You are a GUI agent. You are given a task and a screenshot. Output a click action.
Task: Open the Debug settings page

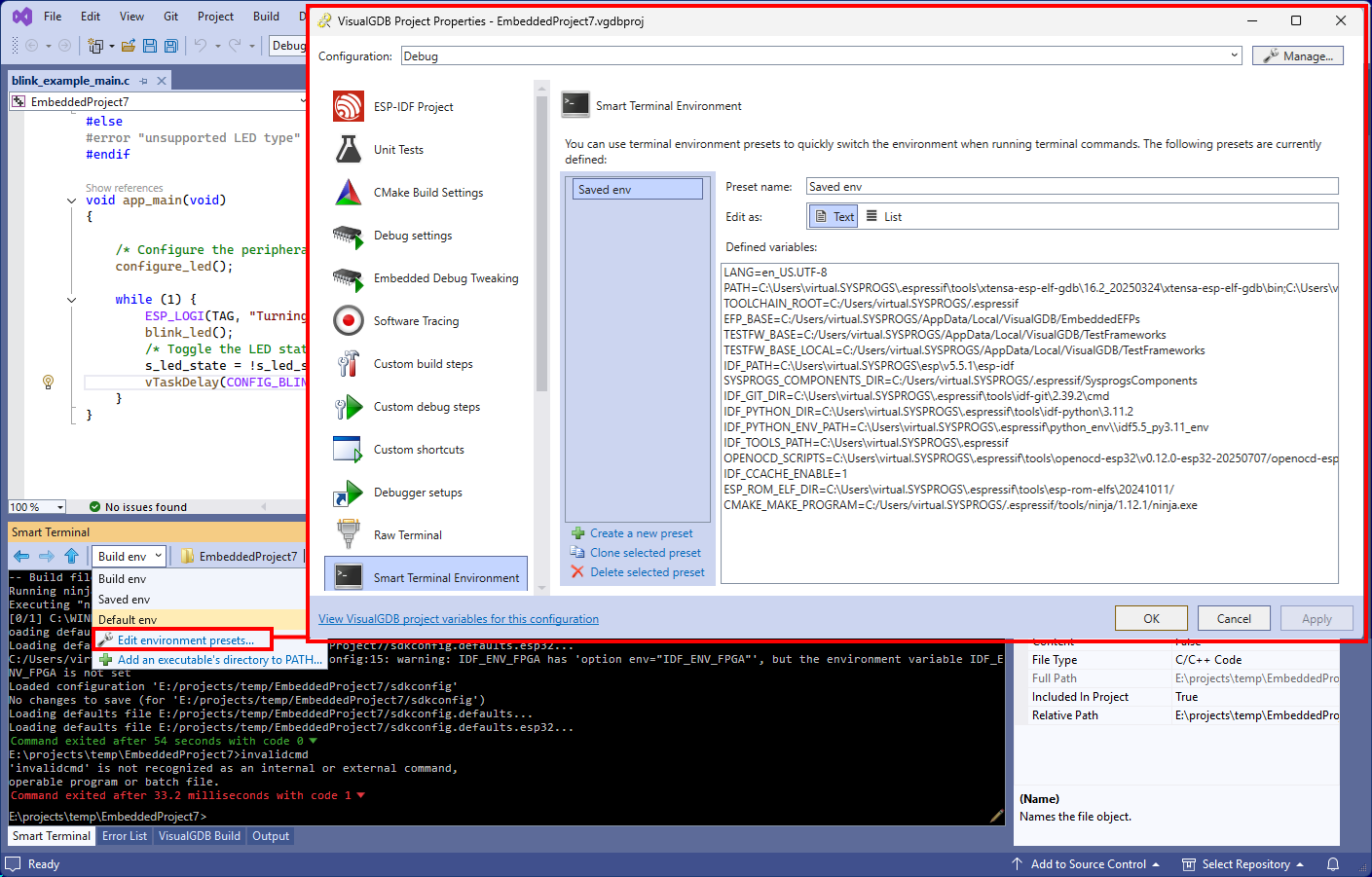point(426,236)
